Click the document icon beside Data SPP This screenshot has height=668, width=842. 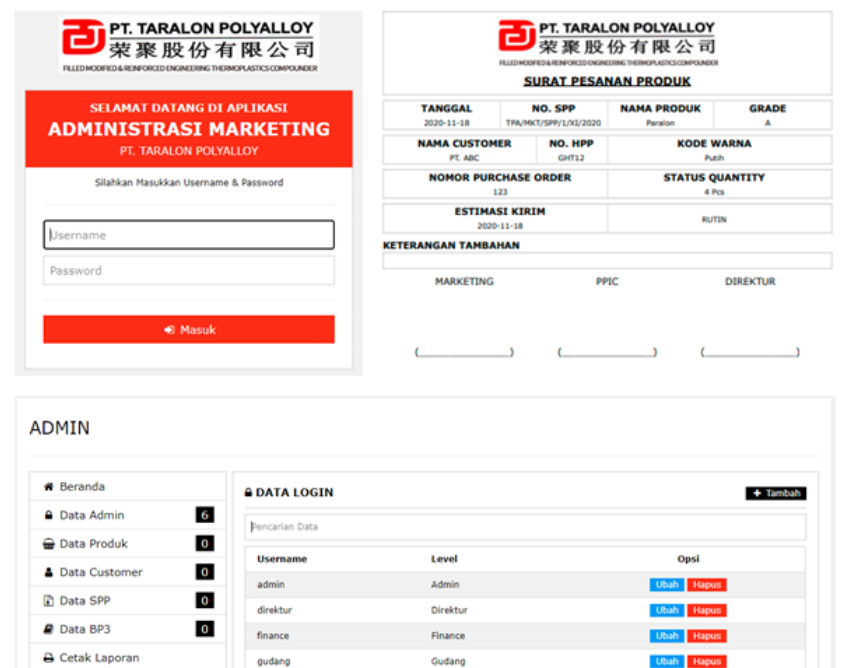point(48,600)
